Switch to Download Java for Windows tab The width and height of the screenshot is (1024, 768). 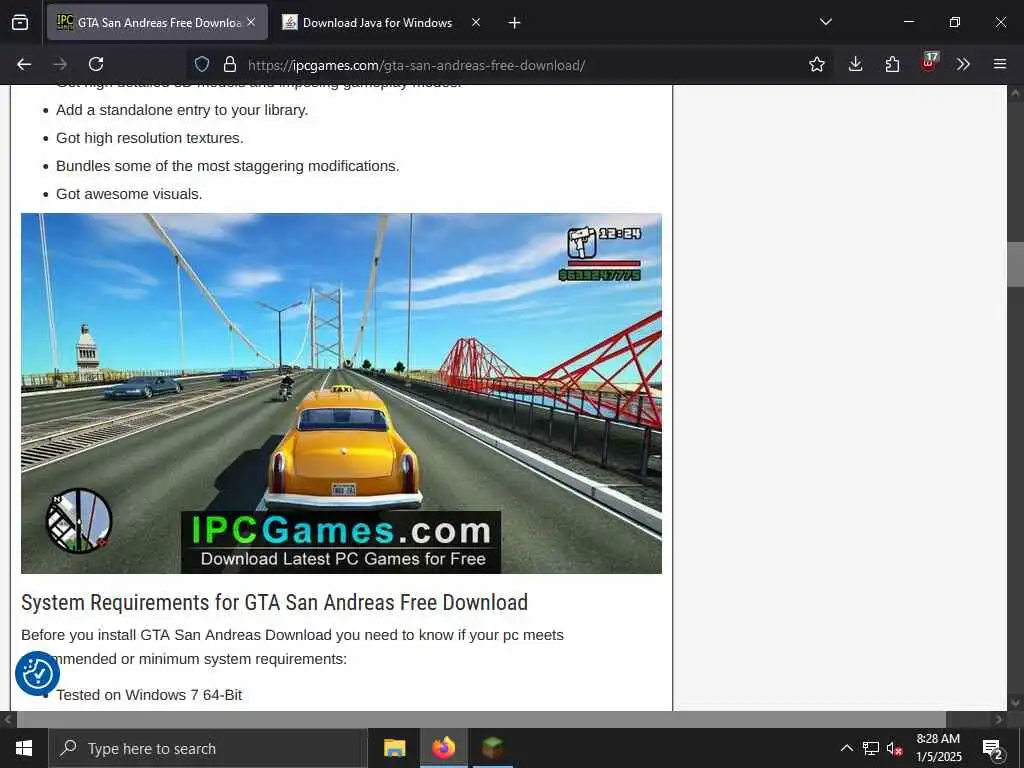click(377, 22)
